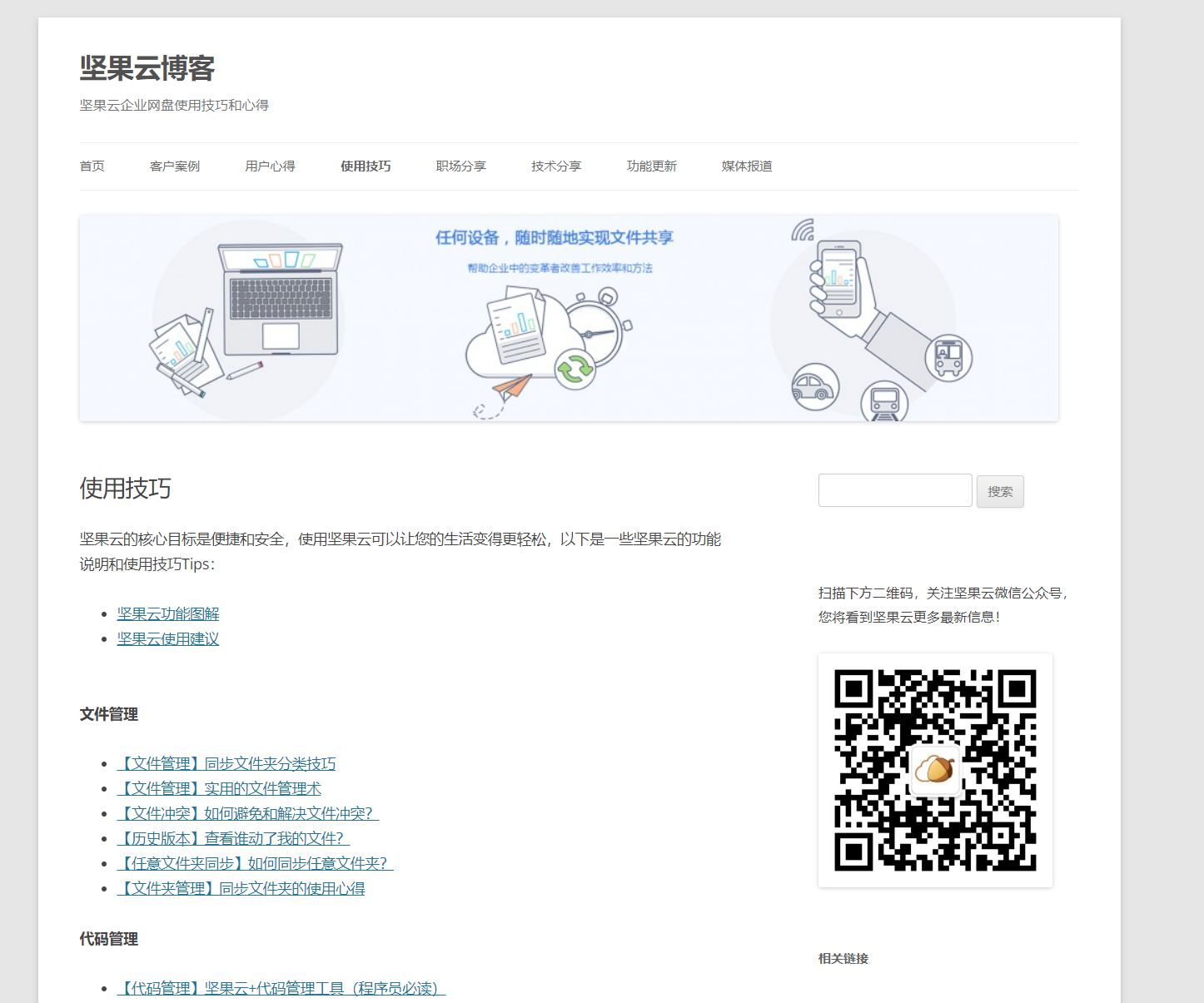Click the 文件管理 section heading

tap(109, 714)
